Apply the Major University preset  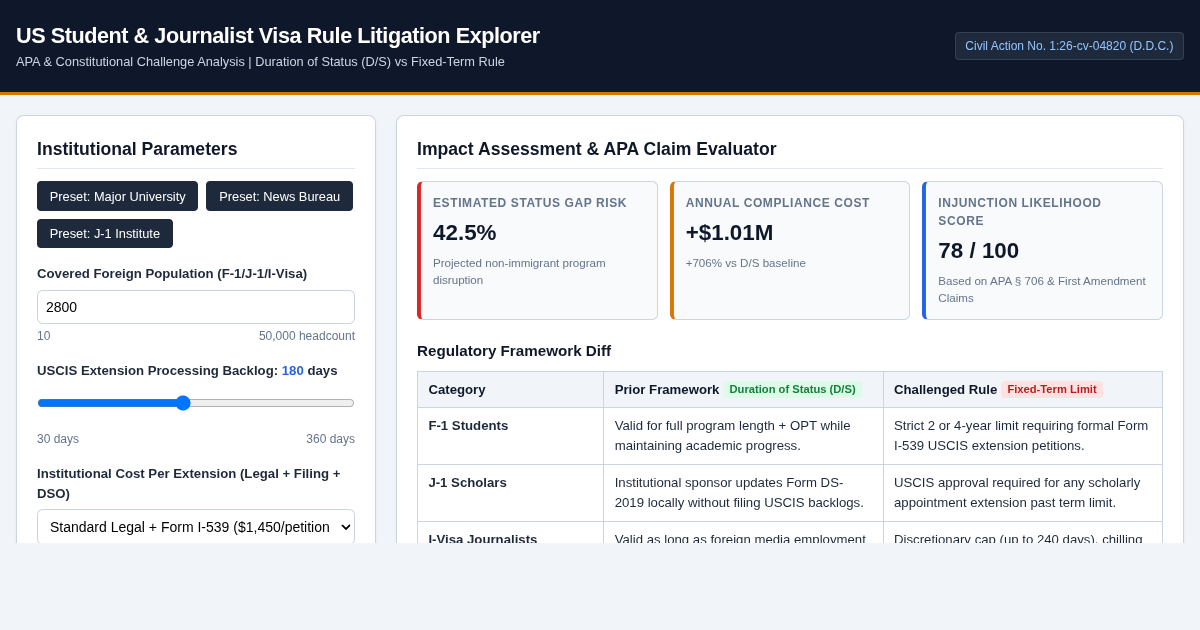(117, 196)
